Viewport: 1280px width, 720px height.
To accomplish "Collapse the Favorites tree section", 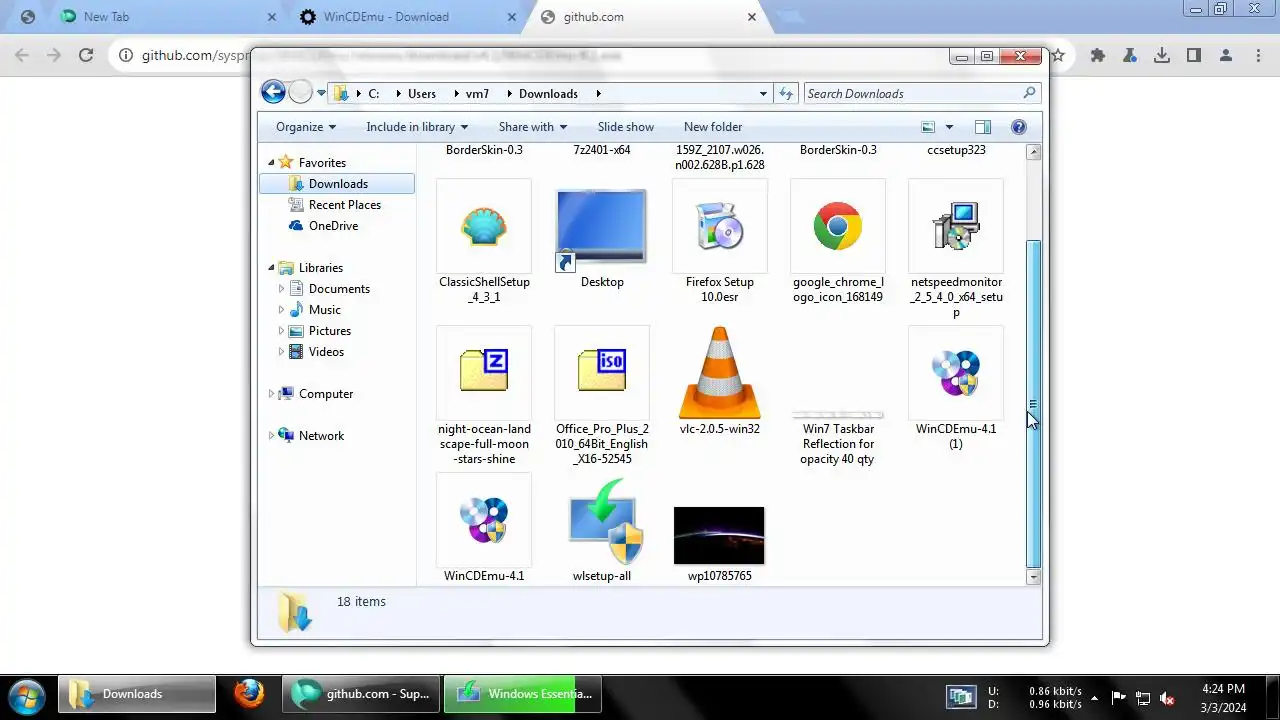I will pyautogui.click(x=271, y=162).
